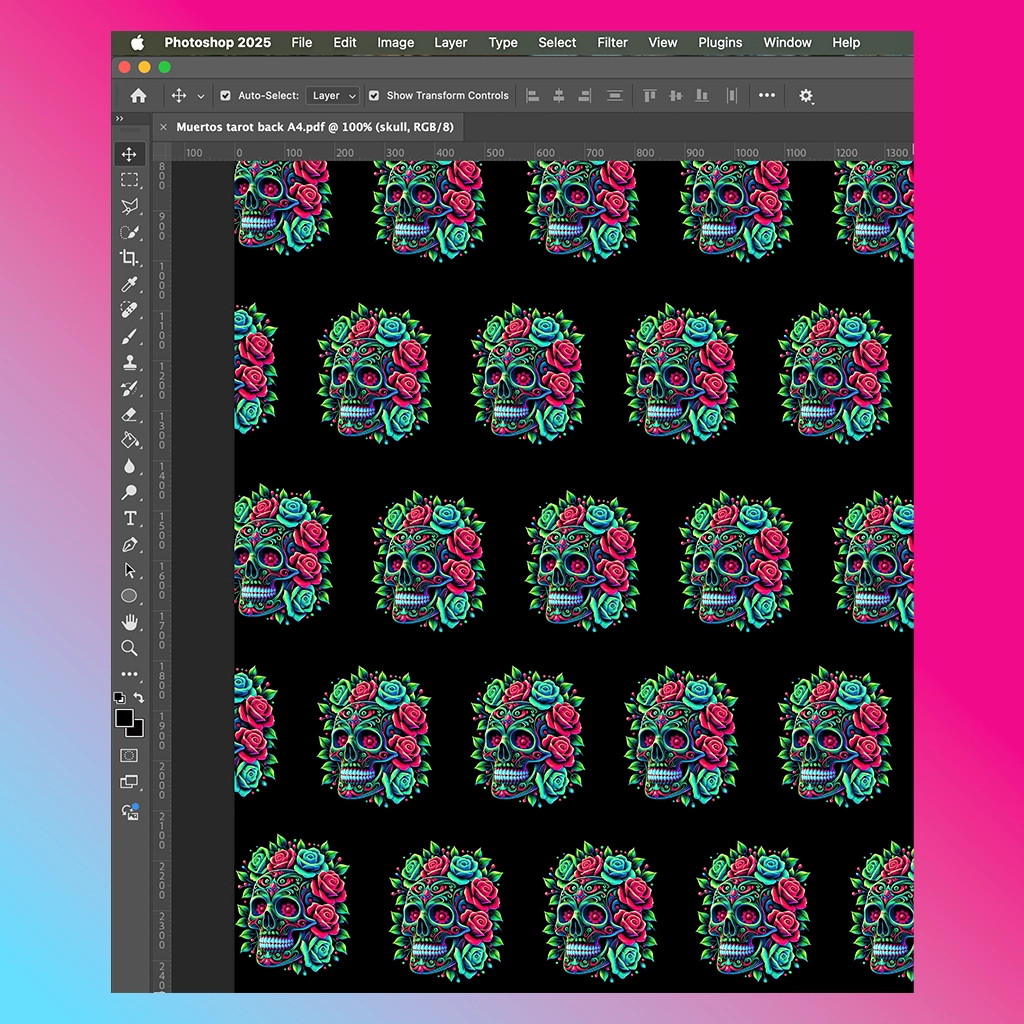Click the Home button in options bar
Image resolution: width=1024 pixels, height=1024 pixels.
click(138, 96)
